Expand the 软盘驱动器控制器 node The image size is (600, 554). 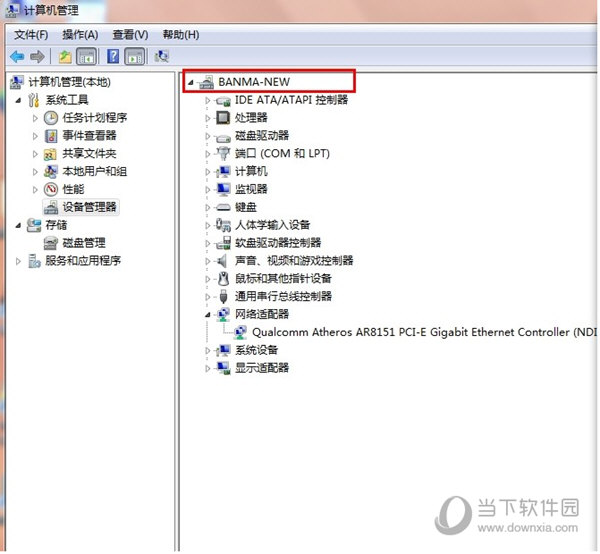point(208,243)
